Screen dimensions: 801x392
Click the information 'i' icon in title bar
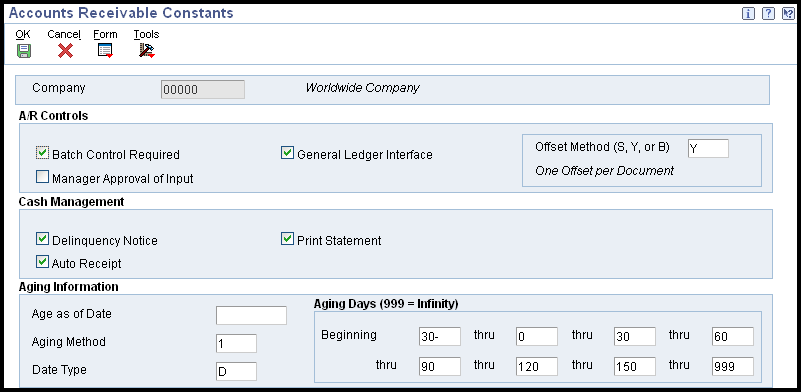point(748,14)
